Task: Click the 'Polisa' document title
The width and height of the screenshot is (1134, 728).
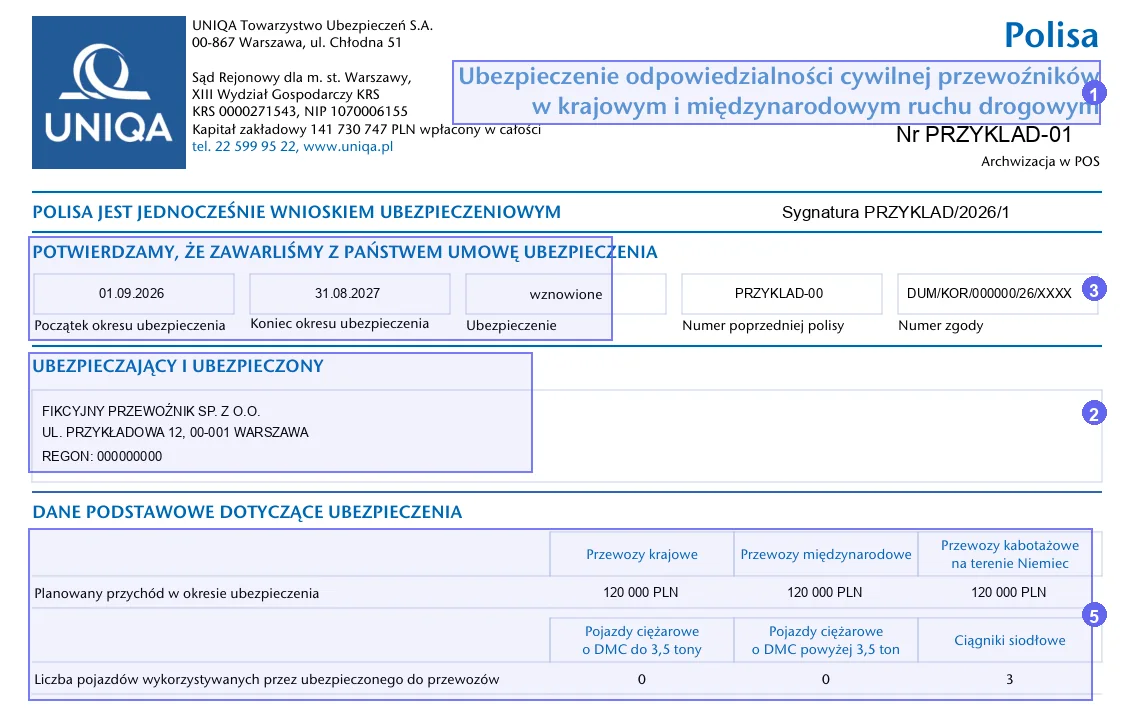Action: click(x=1051, y=35)
